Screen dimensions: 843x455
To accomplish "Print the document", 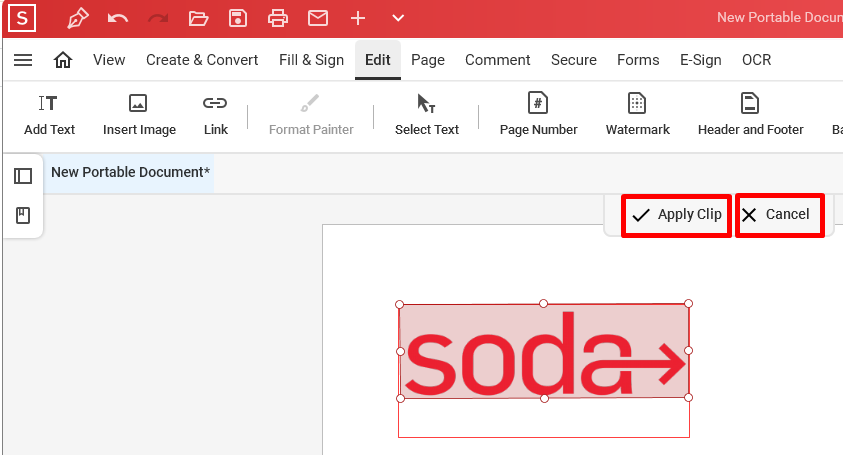I will [278, 18].
